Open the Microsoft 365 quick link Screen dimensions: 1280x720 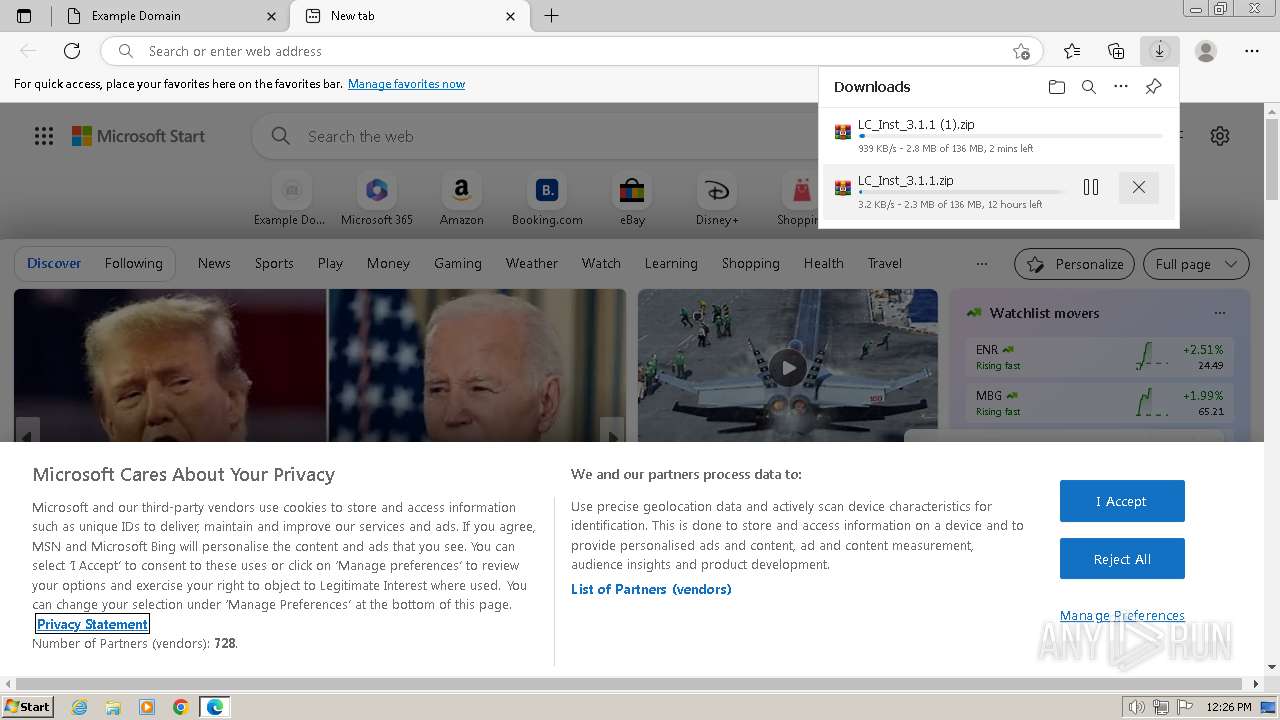tap(376, 200)
